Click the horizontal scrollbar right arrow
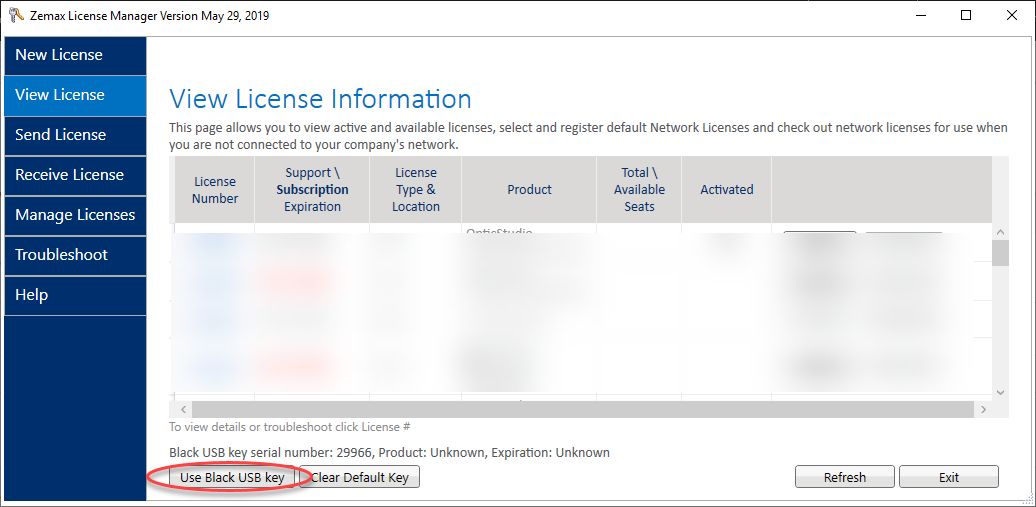The width and height of the screenshot is (1036, 507). (x=983, y=409)
